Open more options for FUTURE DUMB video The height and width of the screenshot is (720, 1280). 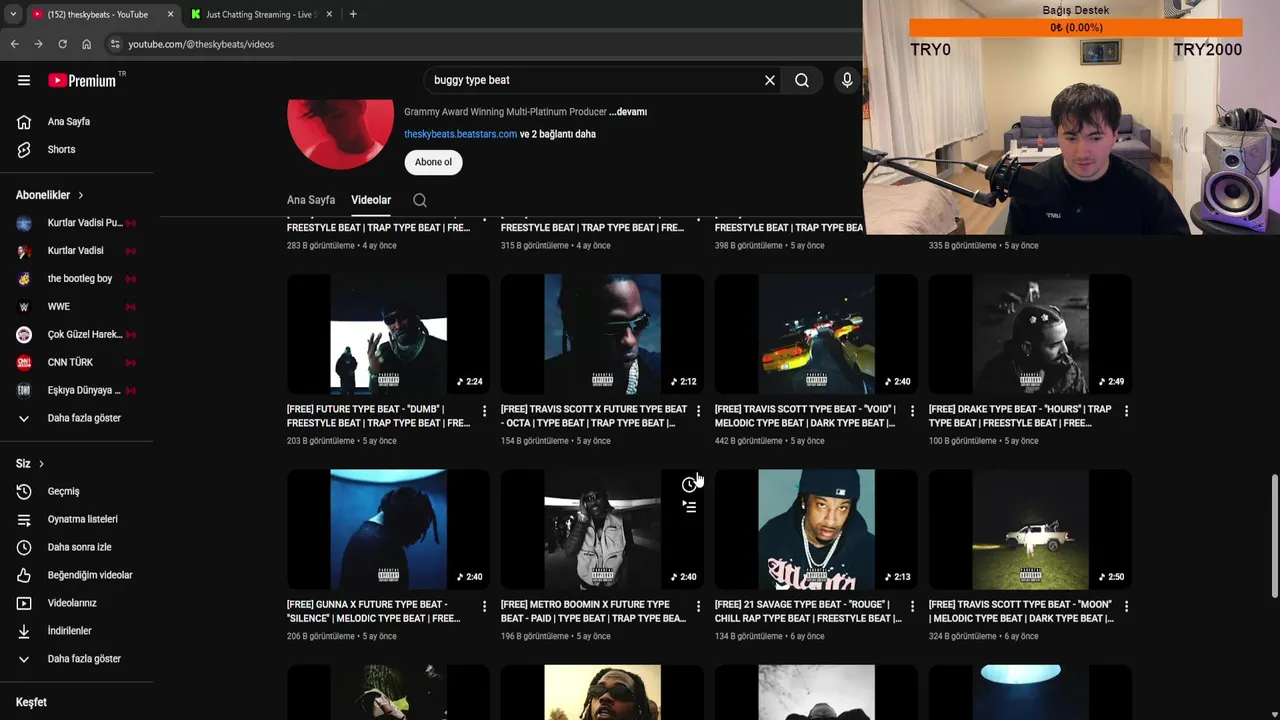tap(484, 411)
